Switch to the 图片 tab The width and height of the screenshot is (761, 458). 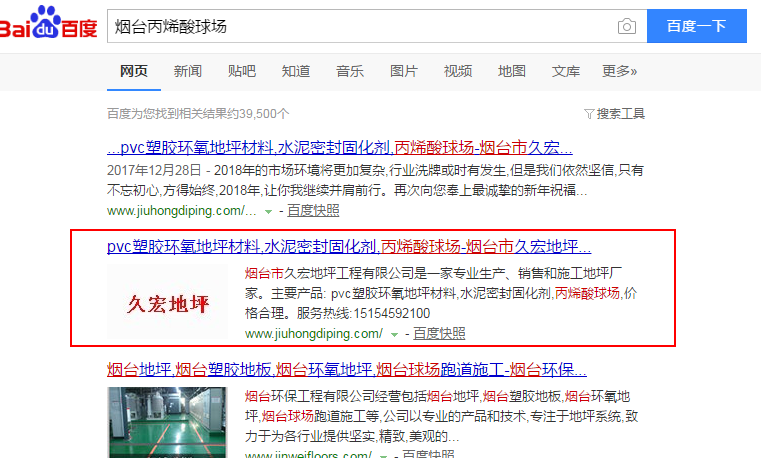point(404,71)
